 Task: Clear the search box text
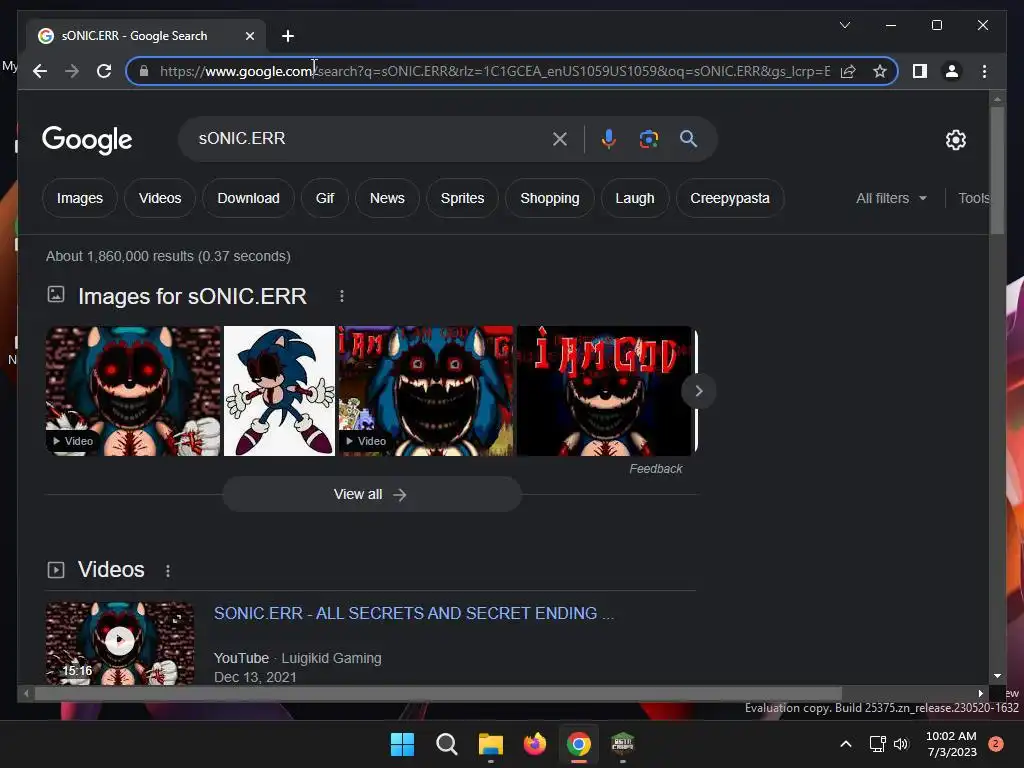click(x=560, y=139)
